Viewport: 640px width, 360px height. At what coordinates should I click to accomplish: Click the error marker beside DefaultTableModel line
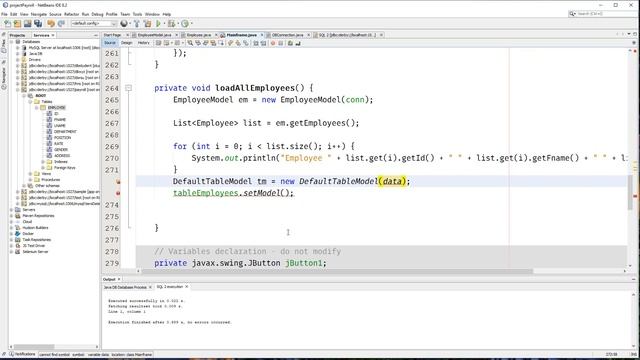tap(118, 182)
